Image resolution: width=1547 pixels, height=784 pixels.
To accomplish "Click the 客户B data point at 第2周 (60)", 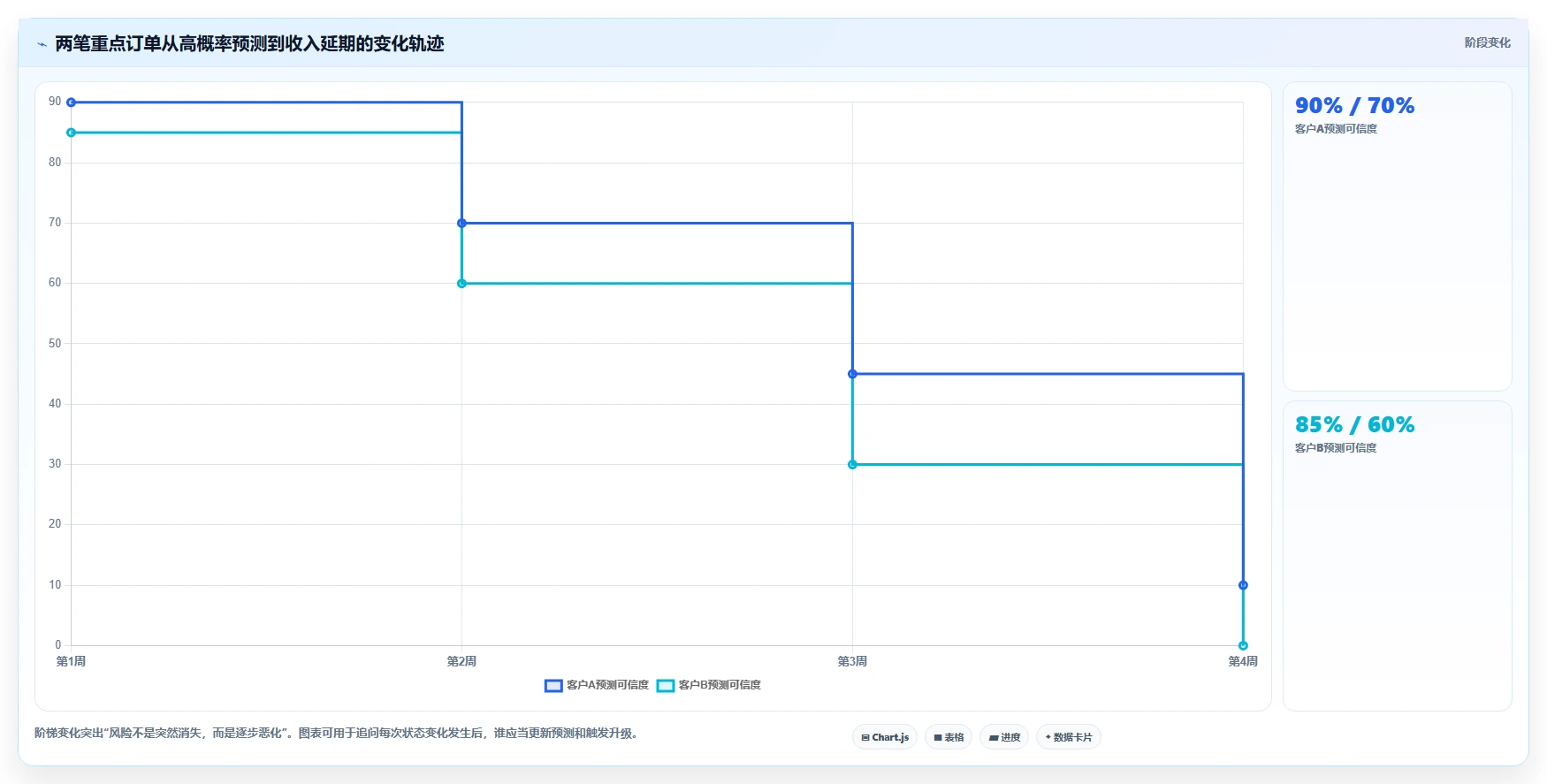I will click(x=461, y=284).
